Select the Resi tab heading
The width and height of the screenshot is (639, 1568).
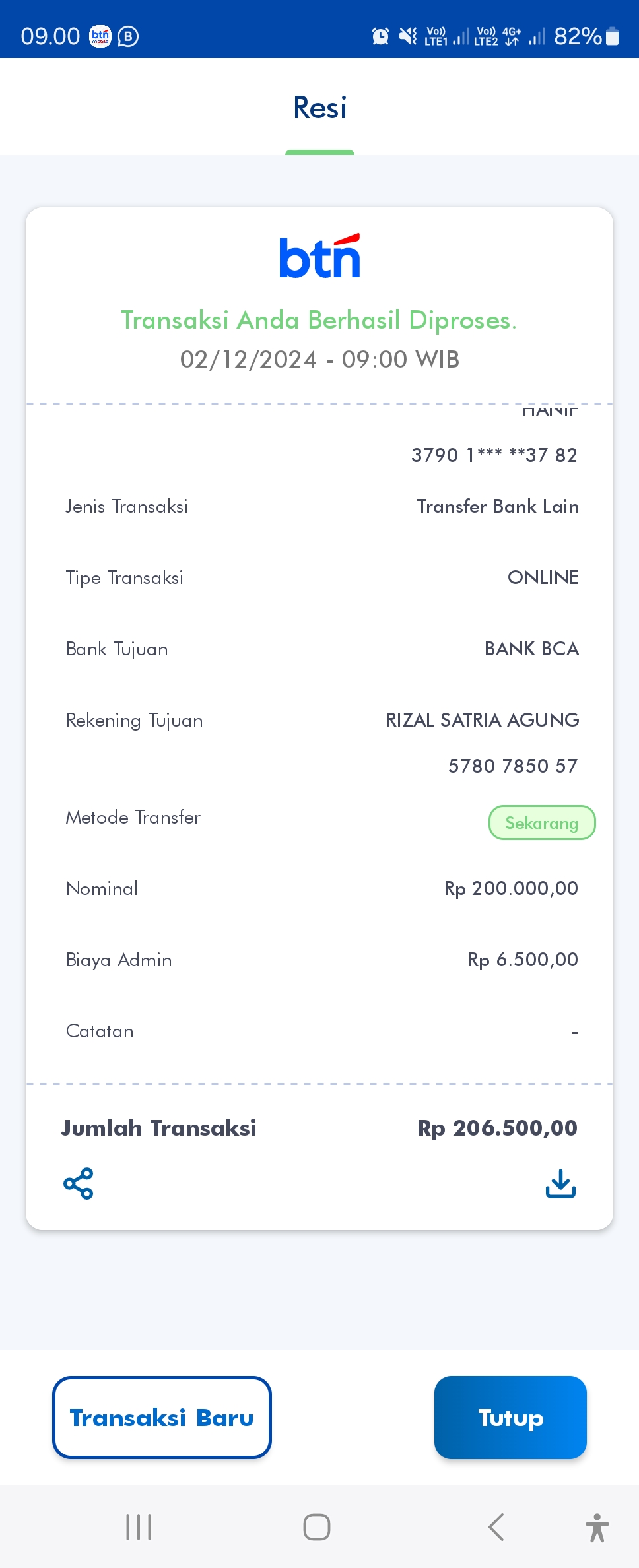click(x=319, y=108)
